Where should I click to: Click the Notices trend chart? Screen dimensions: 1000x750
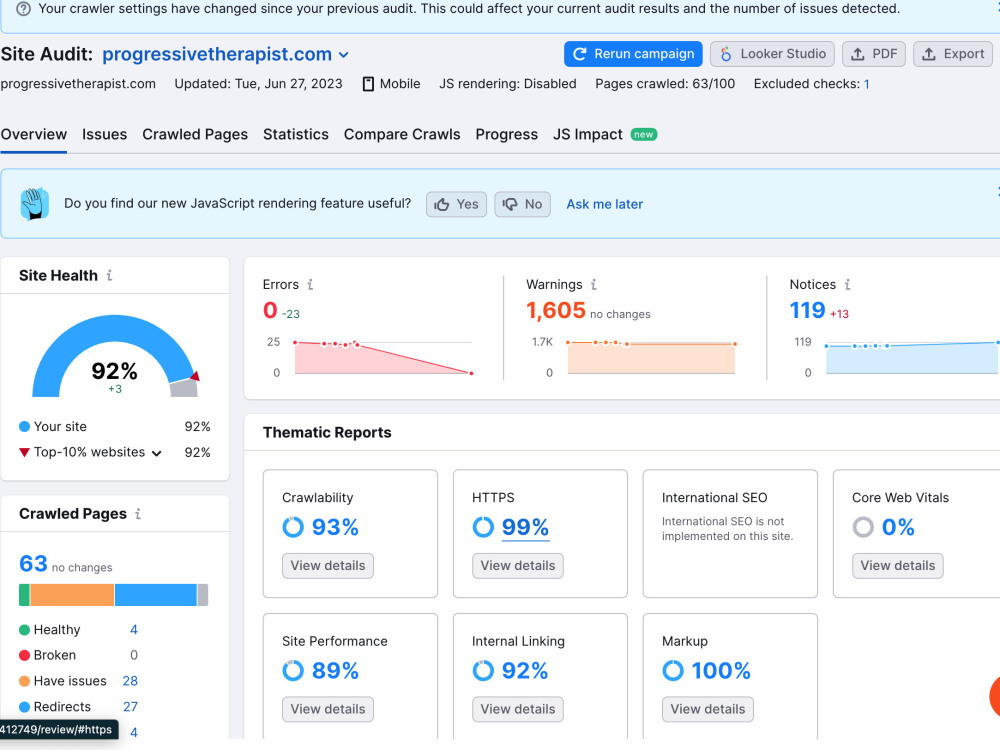tap(912, 358)
